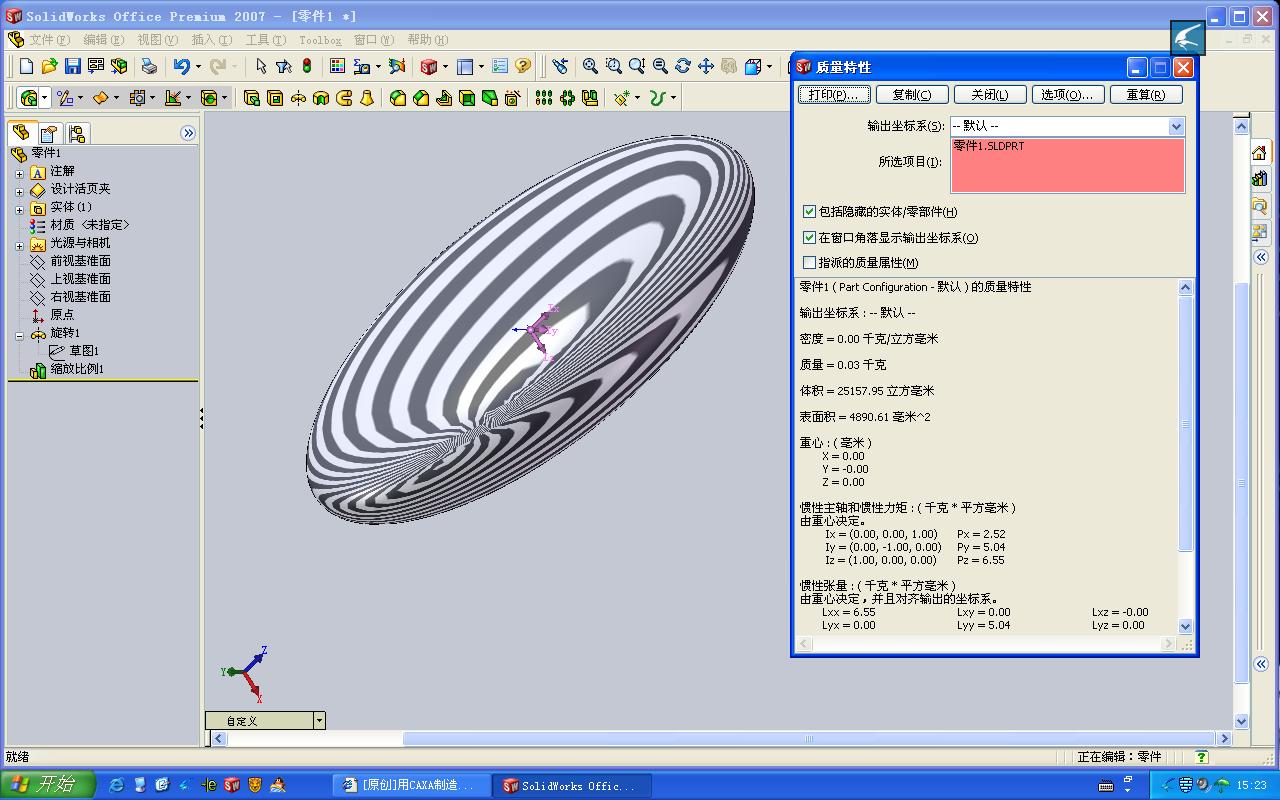The width and height of the screenshot is (1280, 800).
Task: Click the sketch icon beside 草图1
Action: (x=56, y=351)
